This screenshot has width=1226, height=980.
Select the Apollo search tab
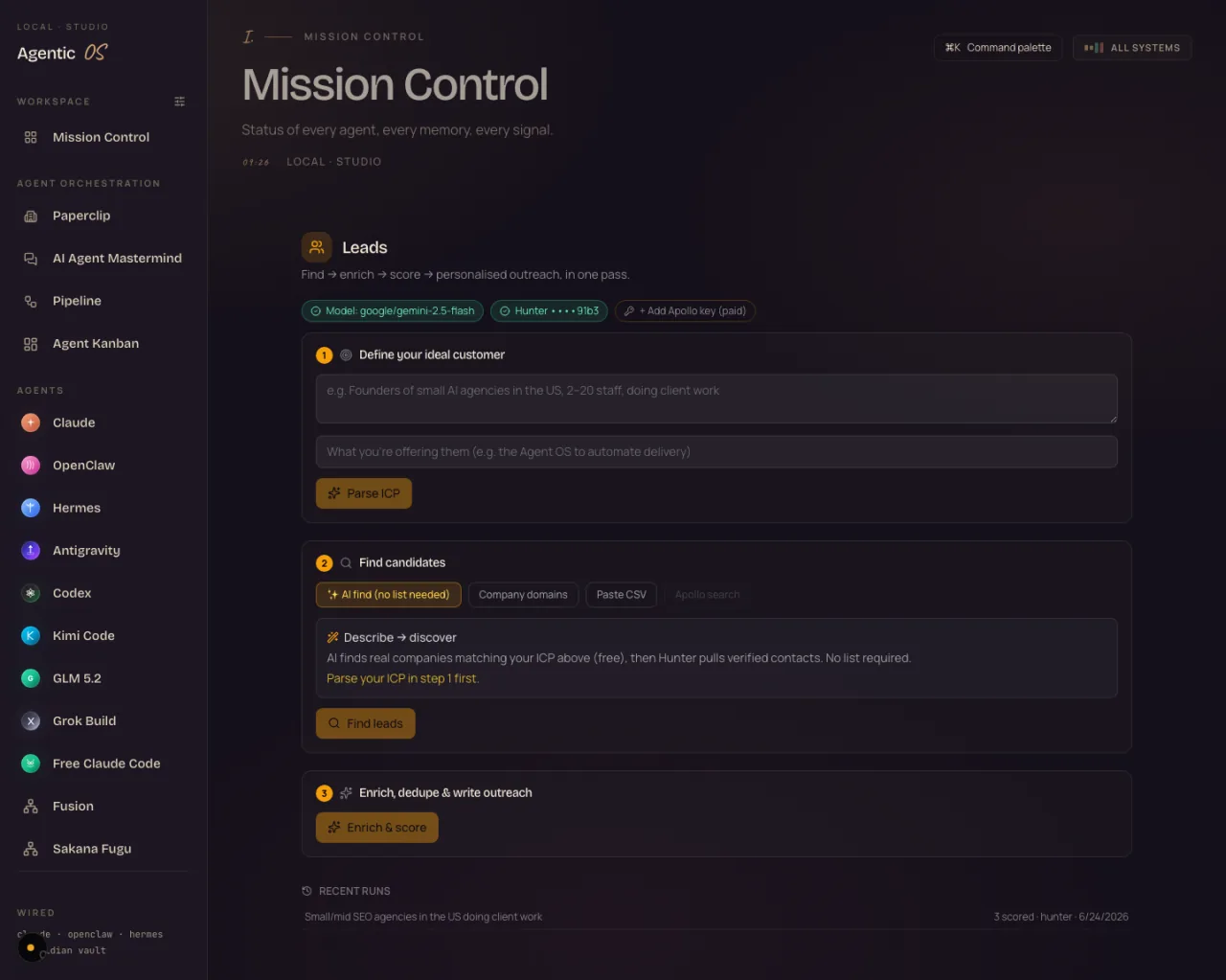point(707,595)
